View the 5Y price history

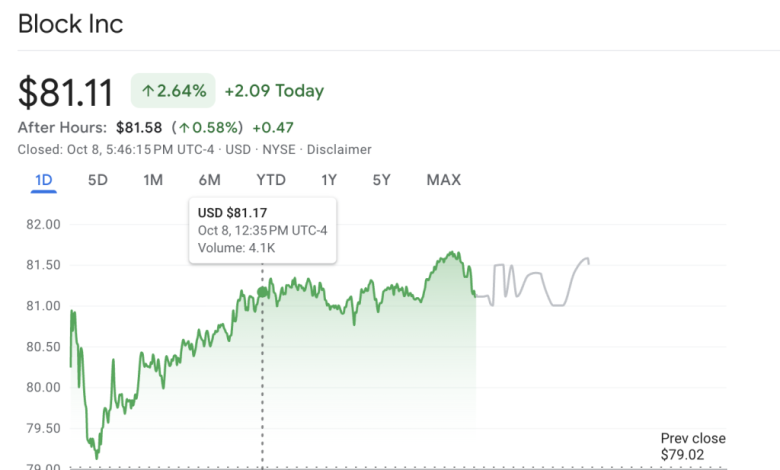coord(382,180)
